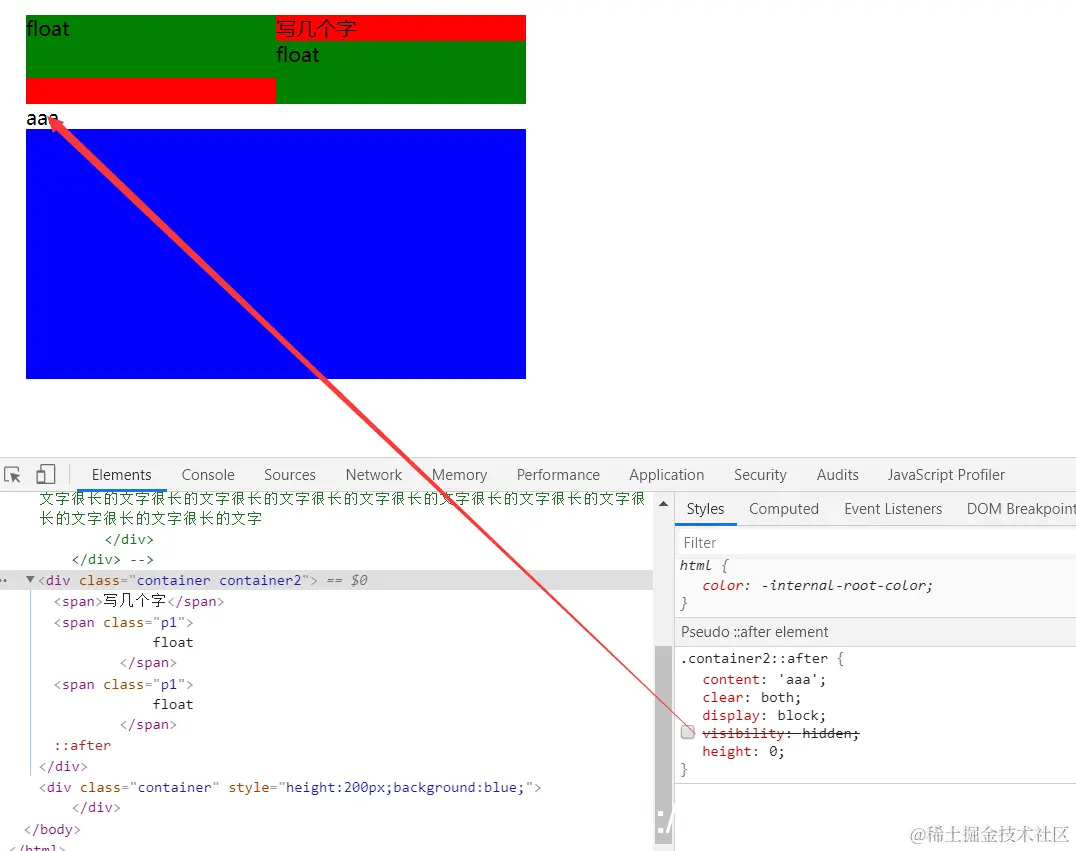Click the green commented 文字很长 text line
This screenshot has height=851, width=1076.
(342, 508)
